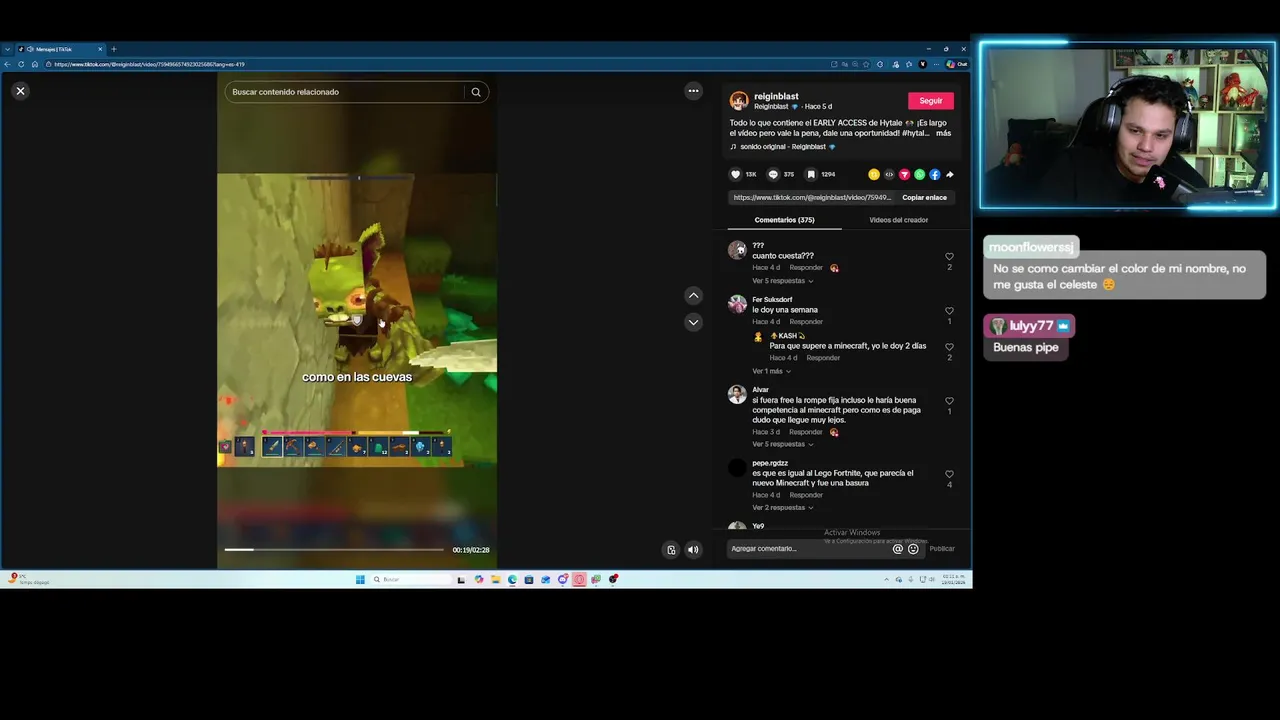Go back with browser back arrow
This screenshot has width=1280, height=720.
coord(7,64)
